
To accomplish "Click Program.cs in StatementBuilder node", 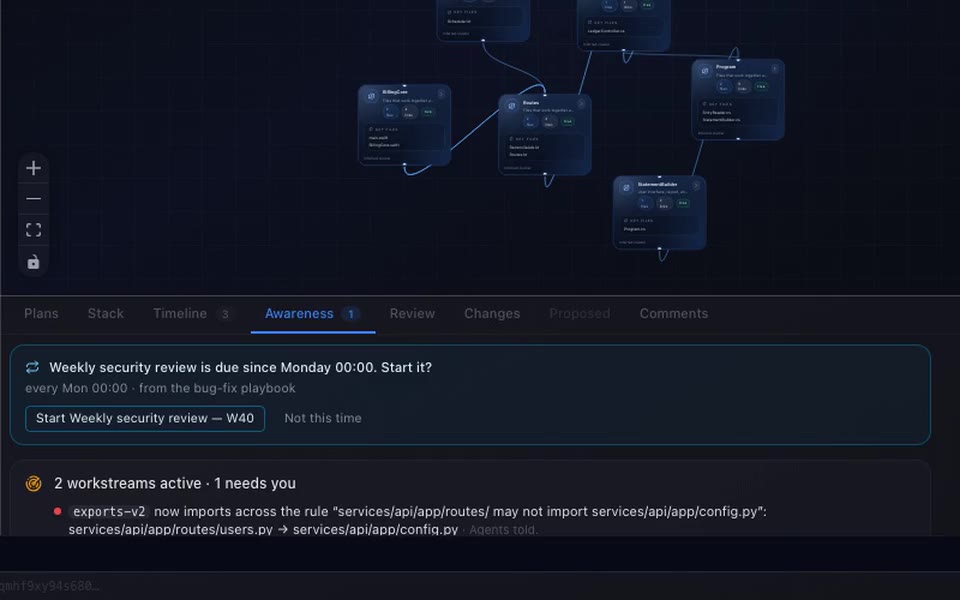I will click(634, 229).
